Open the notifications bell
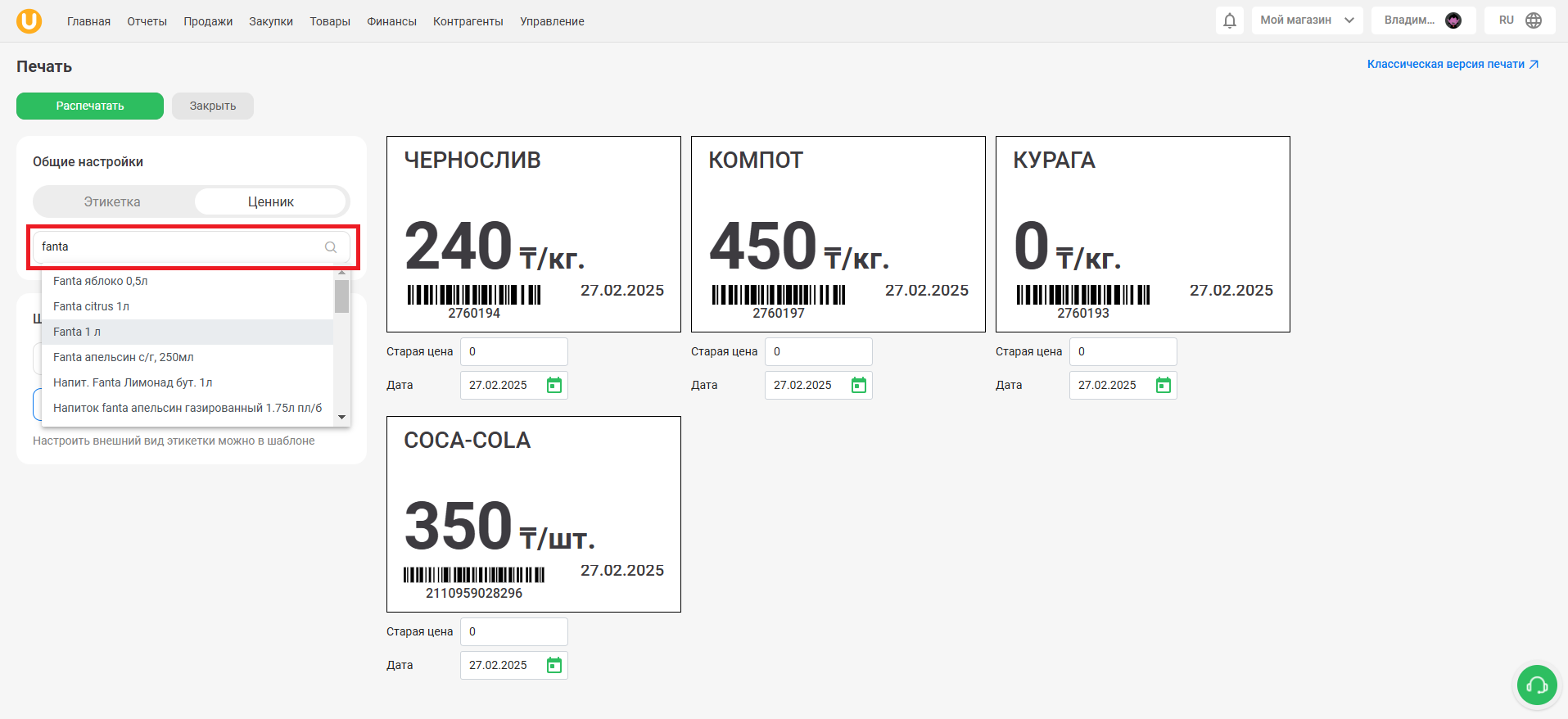The width and height of the screenshot is (1568, 719). (x=1230, y=20)
